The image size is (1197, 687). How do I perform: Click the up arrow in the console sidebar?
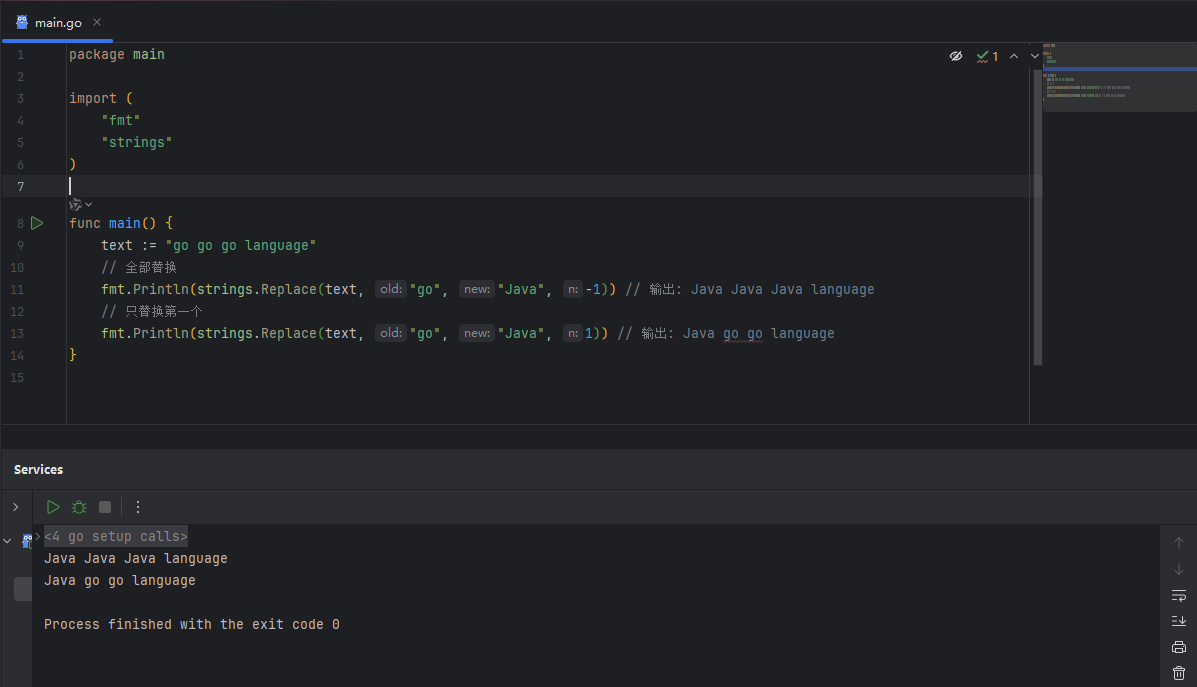pyautogui.click(x=1179, y=543)
